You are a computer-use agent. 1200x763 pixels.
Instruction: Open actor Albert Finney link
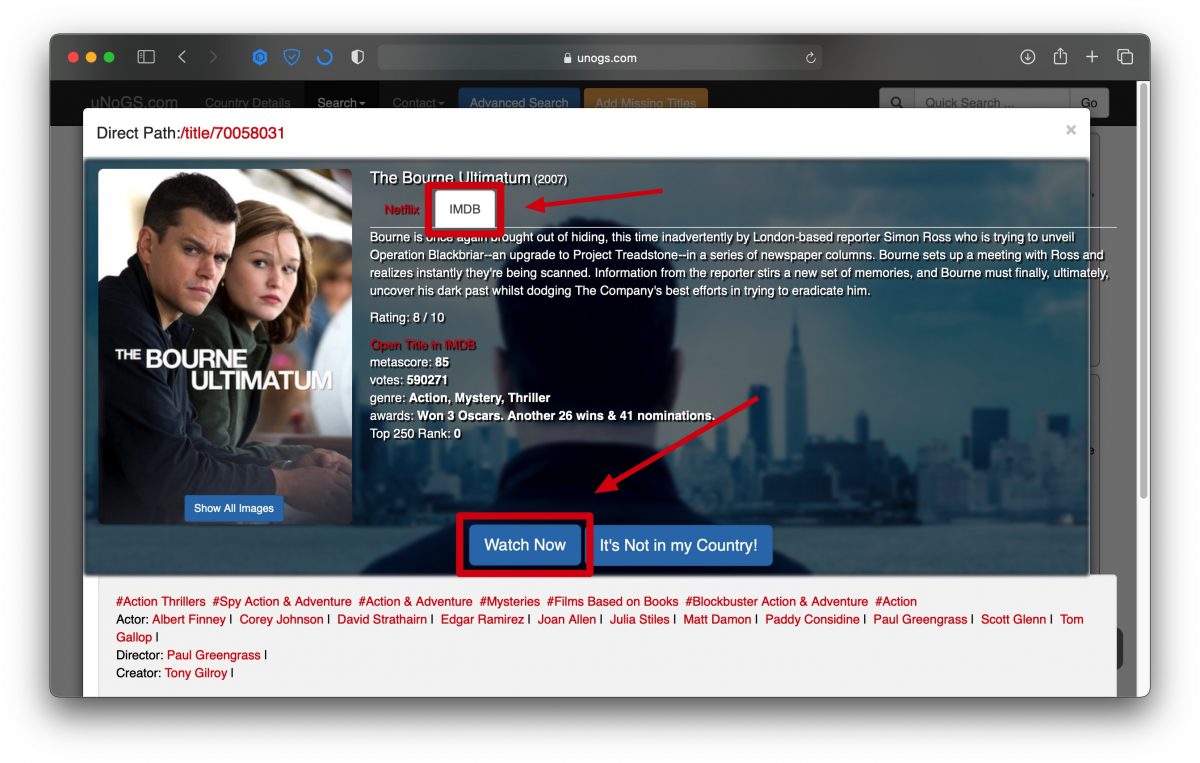tap(189, 620)
